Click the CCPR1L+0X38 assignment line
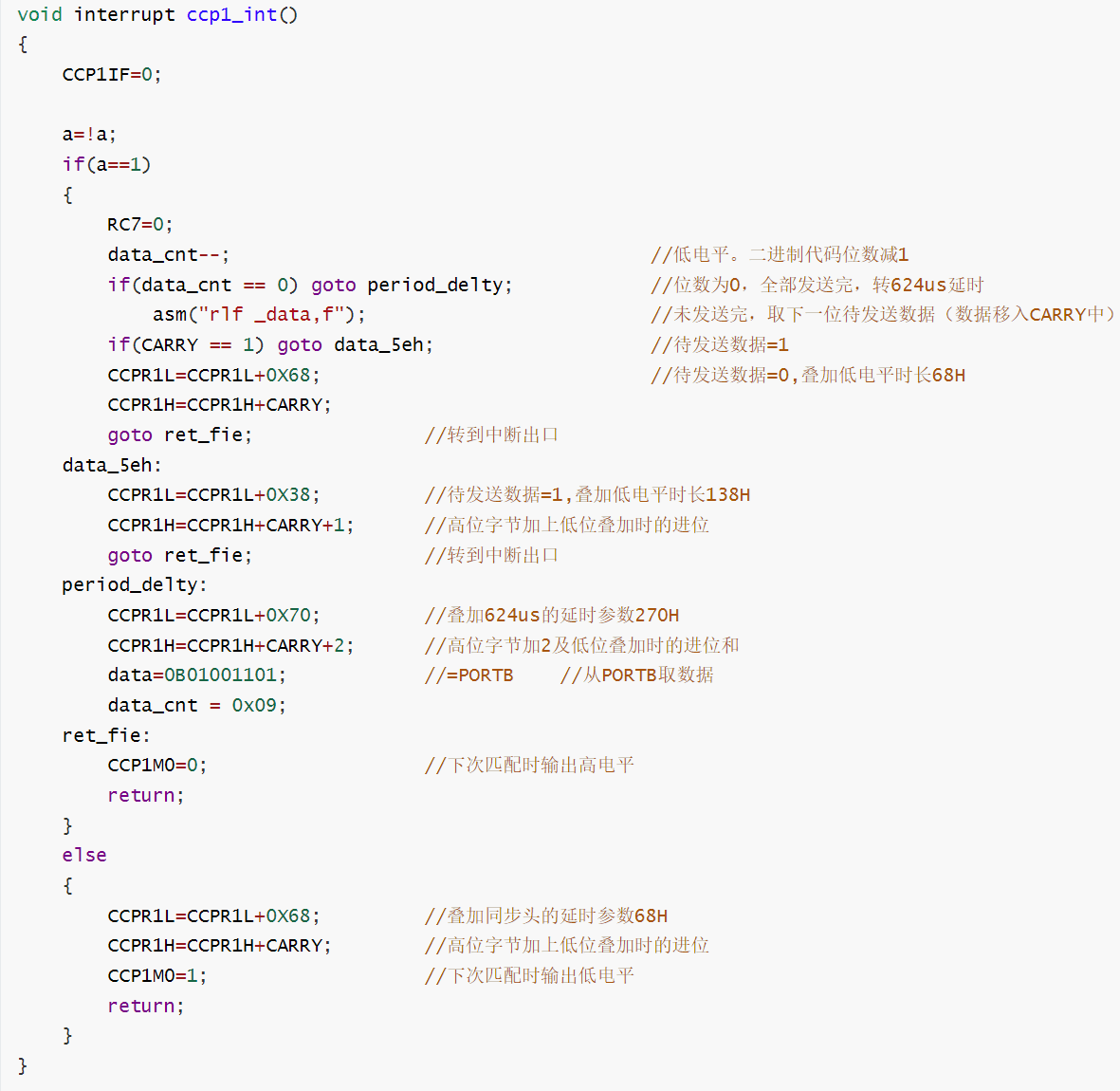This screenshot has height=1091, width=1120. click(x=213, y=494)
